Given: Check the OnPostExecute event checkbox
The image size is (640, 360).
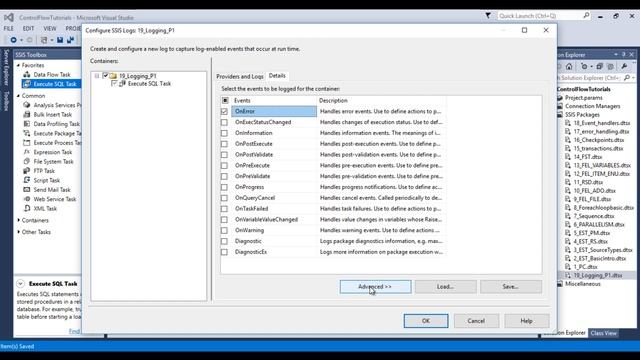Looking at the screenshot, I should tap(224, 144).
